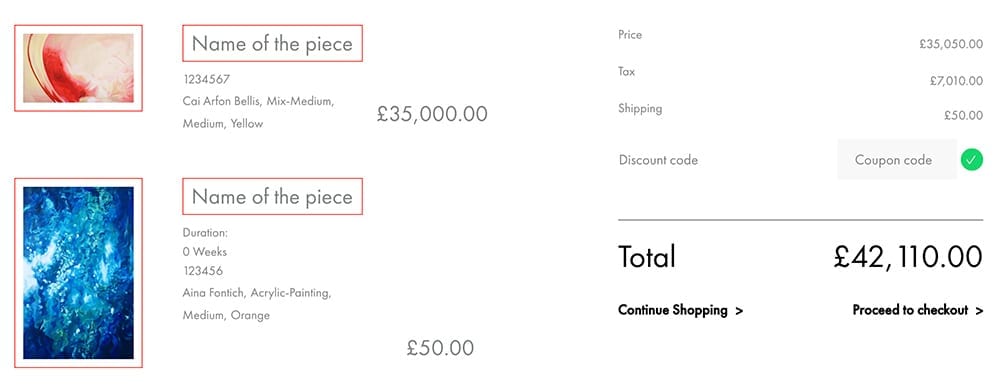The width and height of the screenshot is (1000, 392).
Task: Click the Shipping cost £50.00 row
Action: (x=800, y=112)
